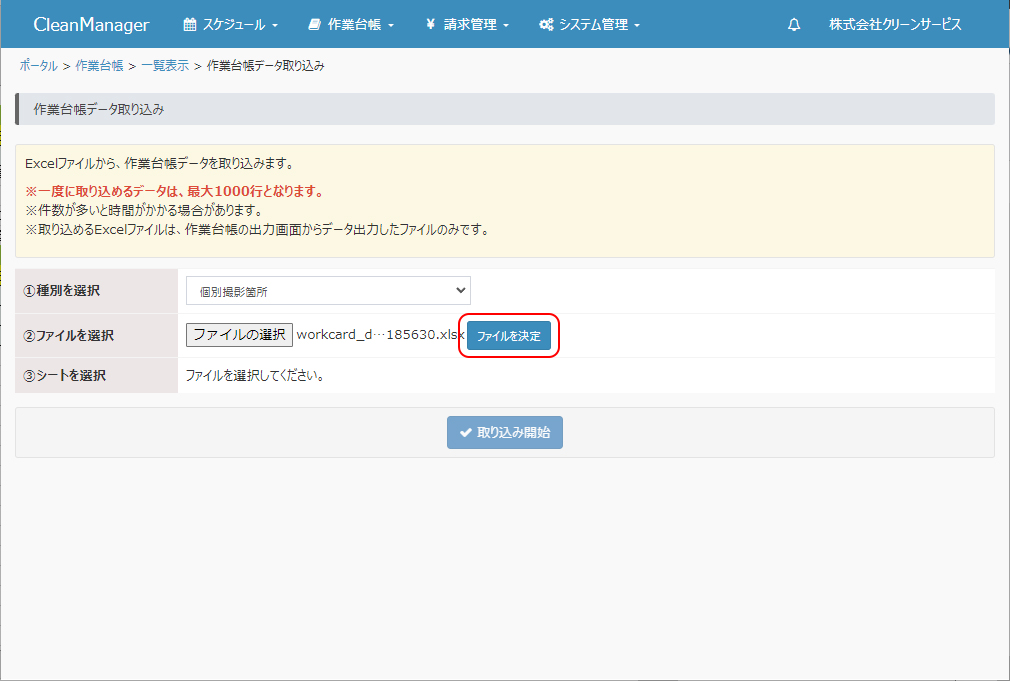Expand the スケジュール menu caret
This screenshot has width=1010, height=681.
275,26
